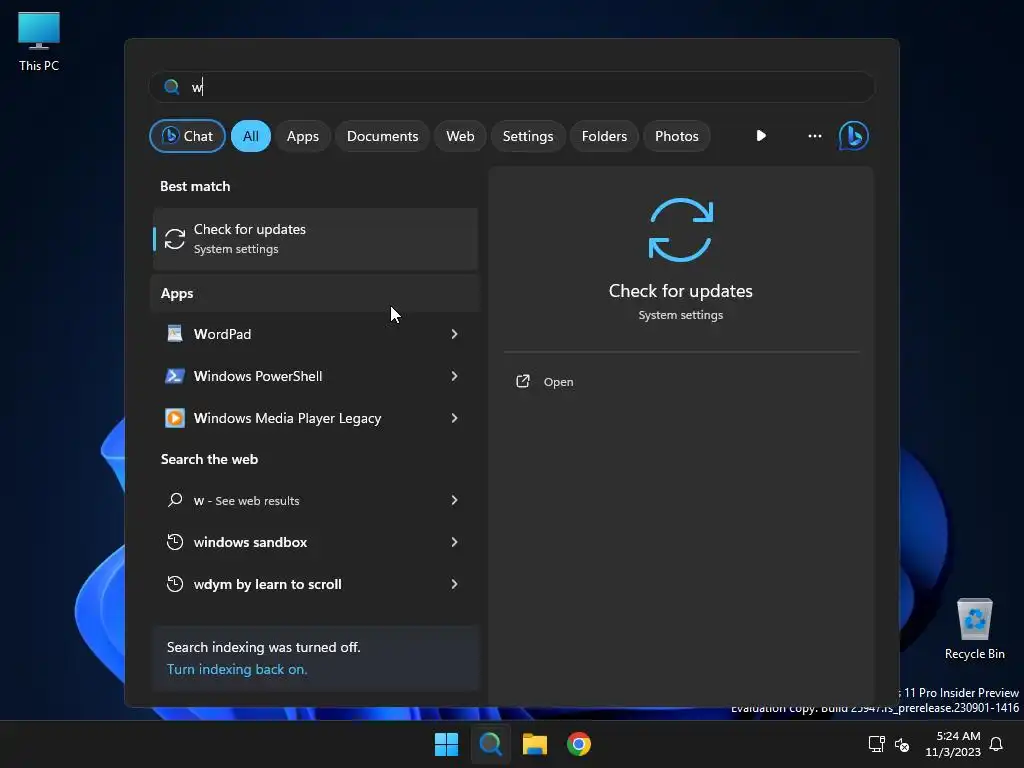Click the 'Search the web' section heading
This screenshot has height=768, width=1024.
[x=209, y=459]
